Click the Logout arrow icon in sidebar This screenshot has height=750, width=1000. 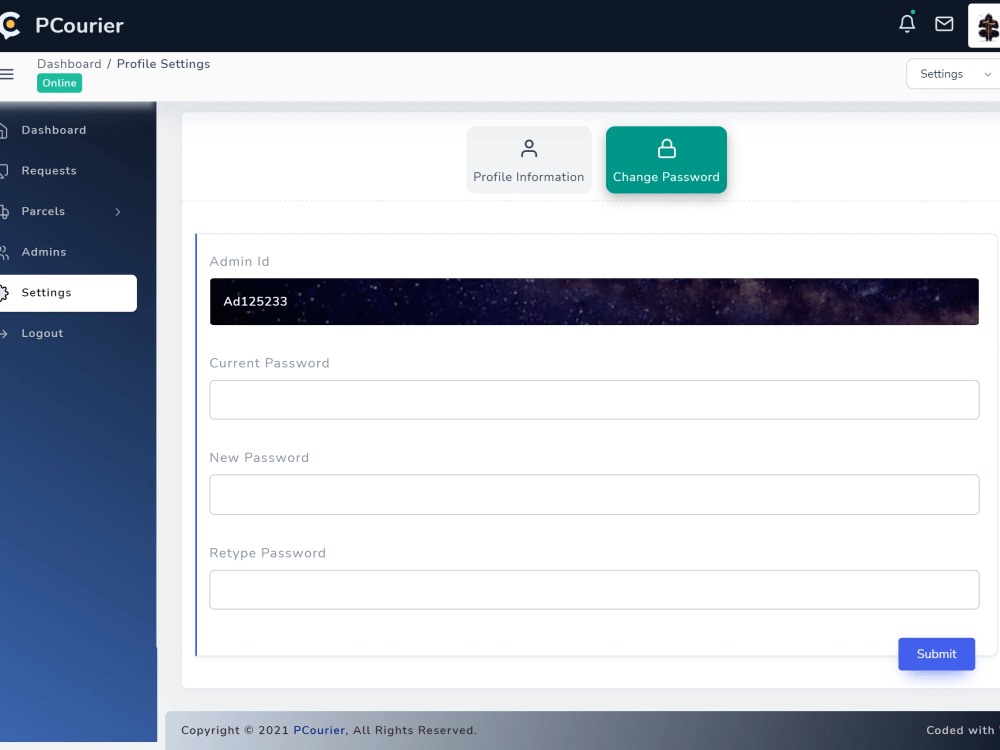click(3, 334)
